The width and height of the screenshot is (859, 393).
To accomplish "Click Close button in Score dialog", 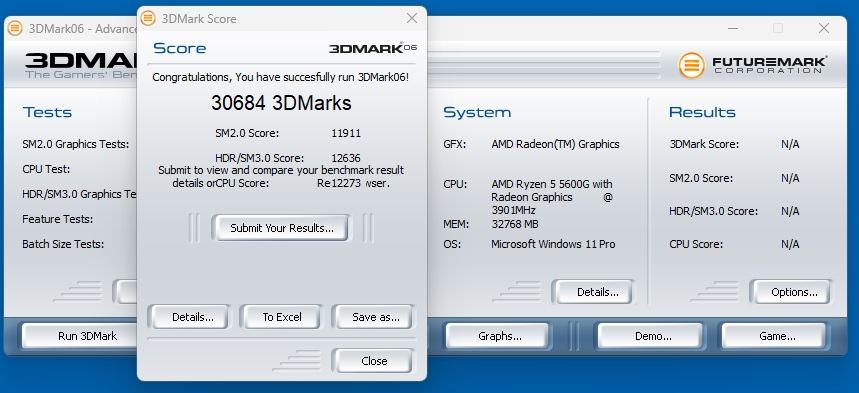I will coord(374,361).
